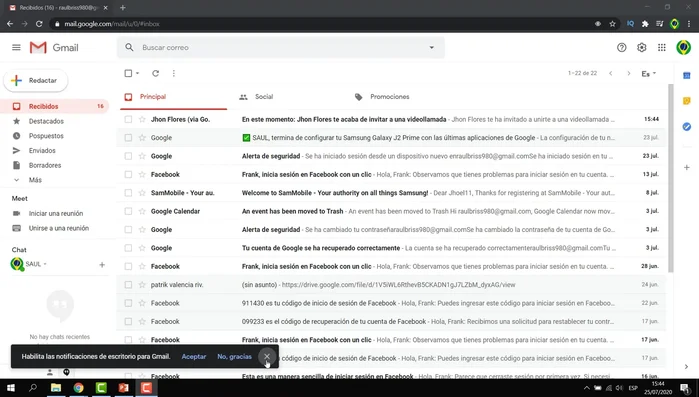This screenshot has height=397, width=699.
Task: Show hidden system tray icons
Action: click(587, 388)
